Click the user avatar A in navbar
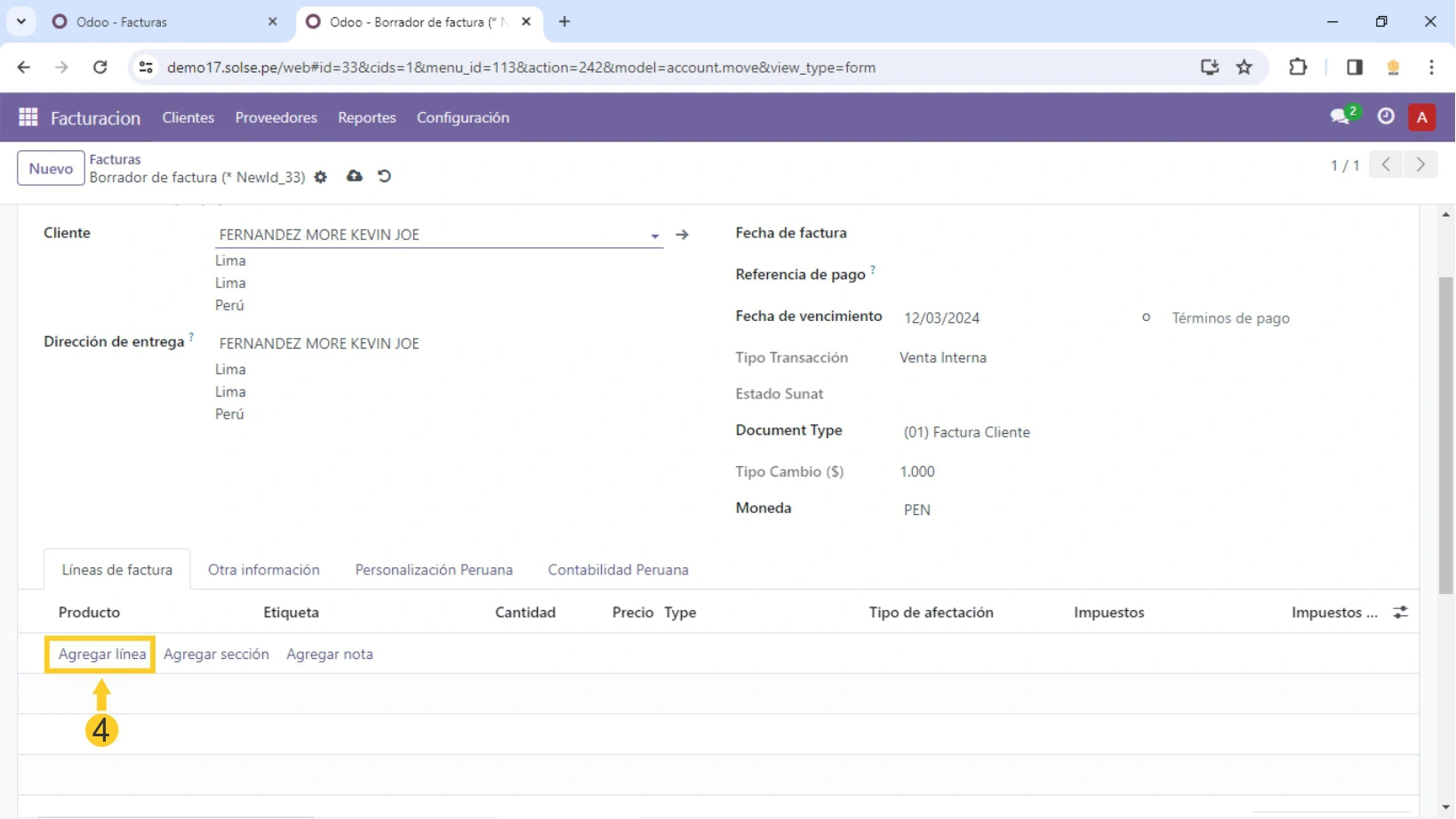Image resolution: width=1456 pixels, height=819 pixels. [x=1421, y=117]
